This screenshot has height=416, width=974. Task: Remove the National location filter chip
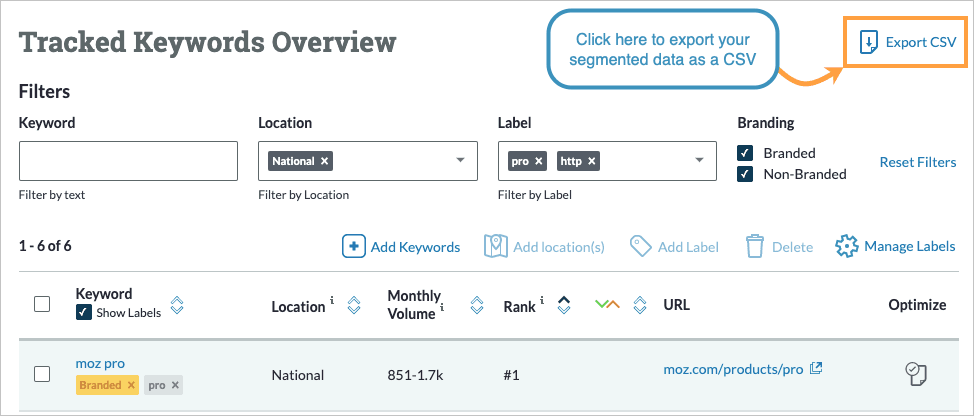[325, 161]
